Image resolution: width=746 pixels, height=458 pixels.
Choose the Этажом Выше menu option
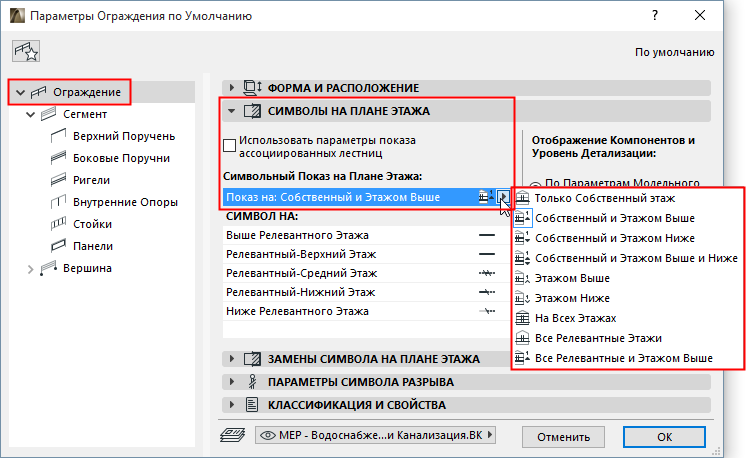(628, 278)
